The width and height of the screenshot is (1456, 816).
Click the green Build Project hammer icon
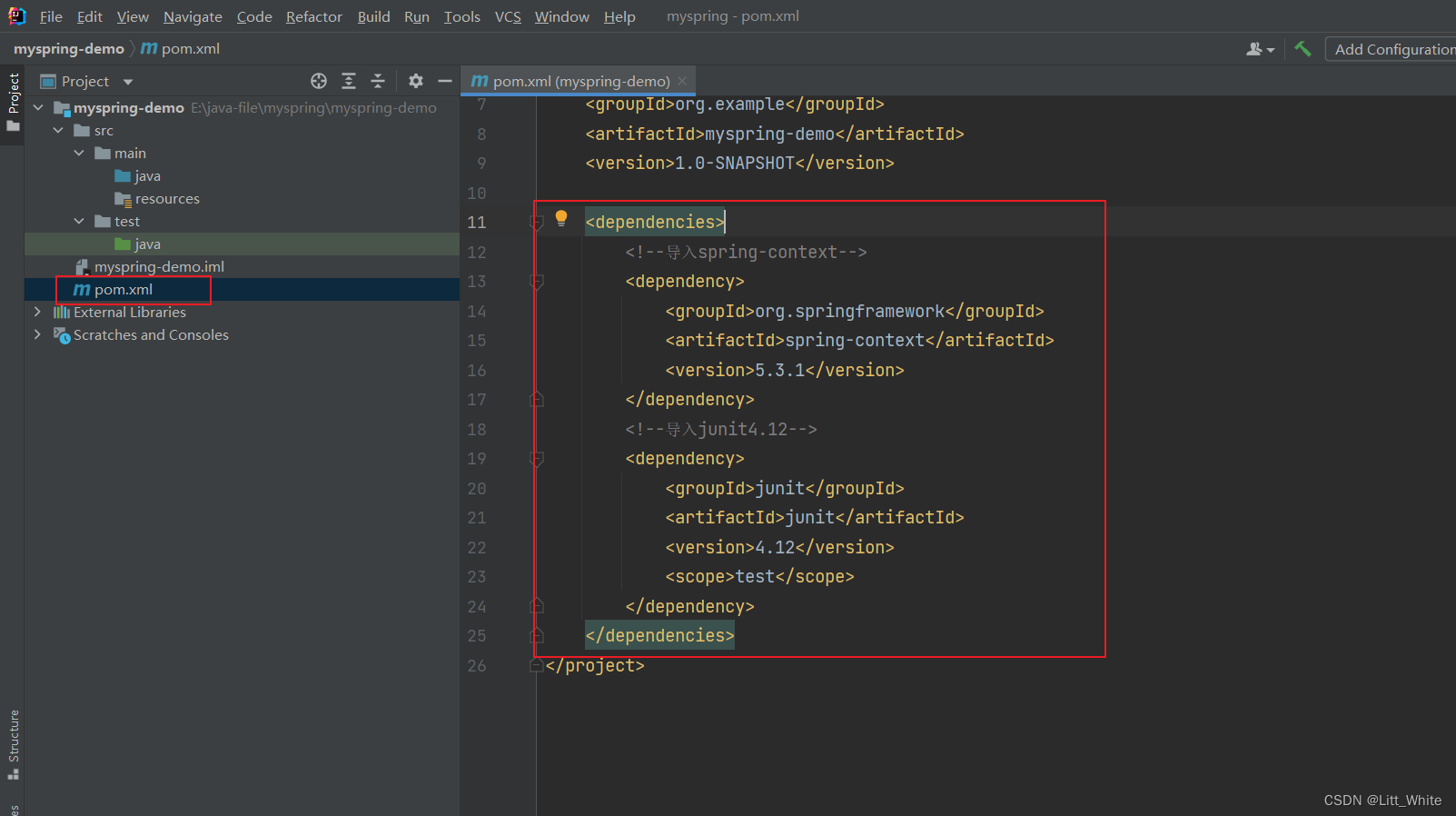coord(1302,49)
